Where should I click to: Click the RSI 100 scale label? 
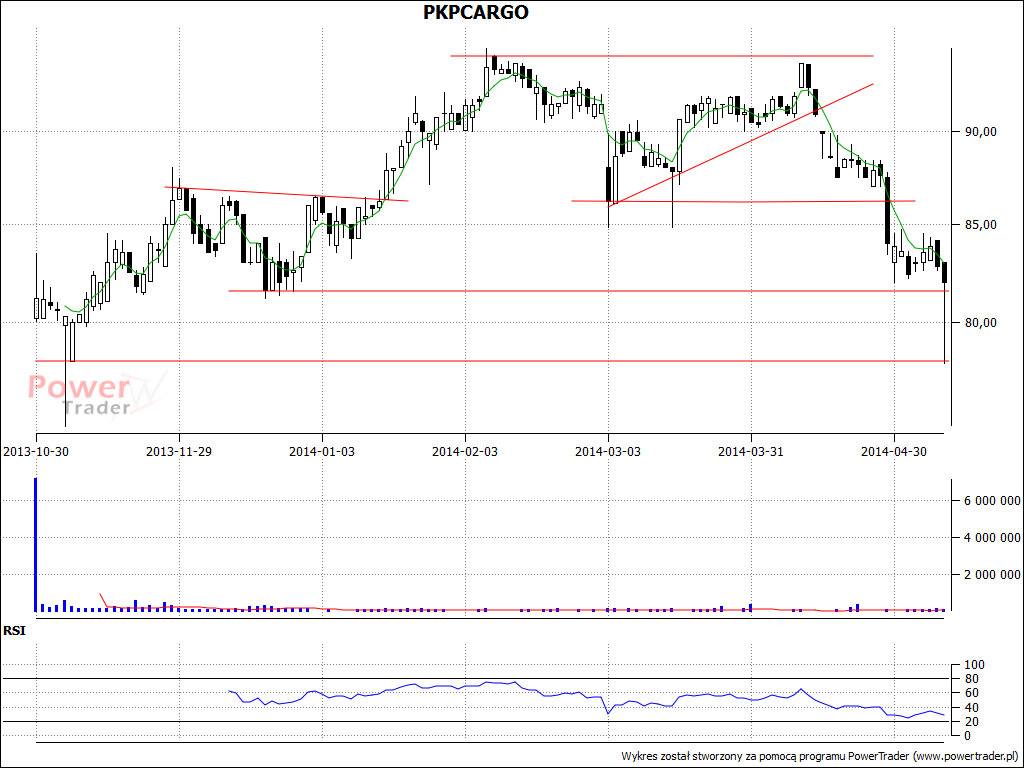(x=974, y=665)
